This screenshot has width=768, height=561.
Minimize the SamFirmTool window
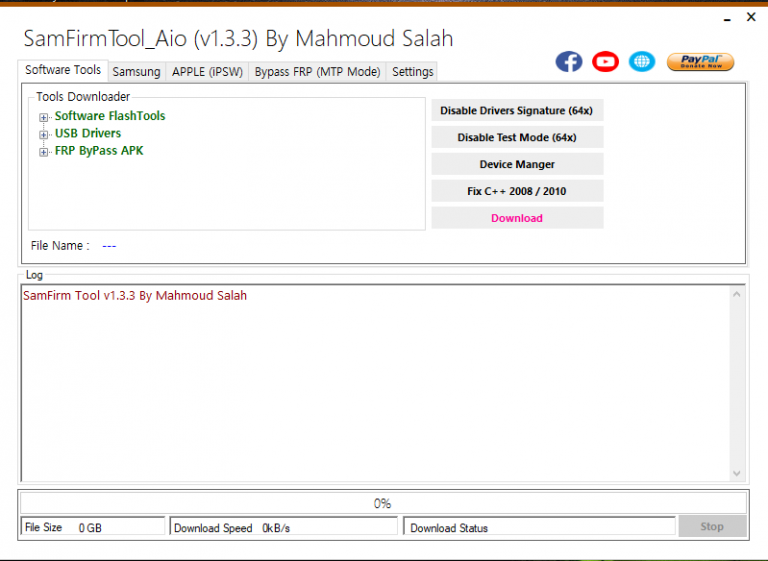pyautogui.click(x=727, y=18)
